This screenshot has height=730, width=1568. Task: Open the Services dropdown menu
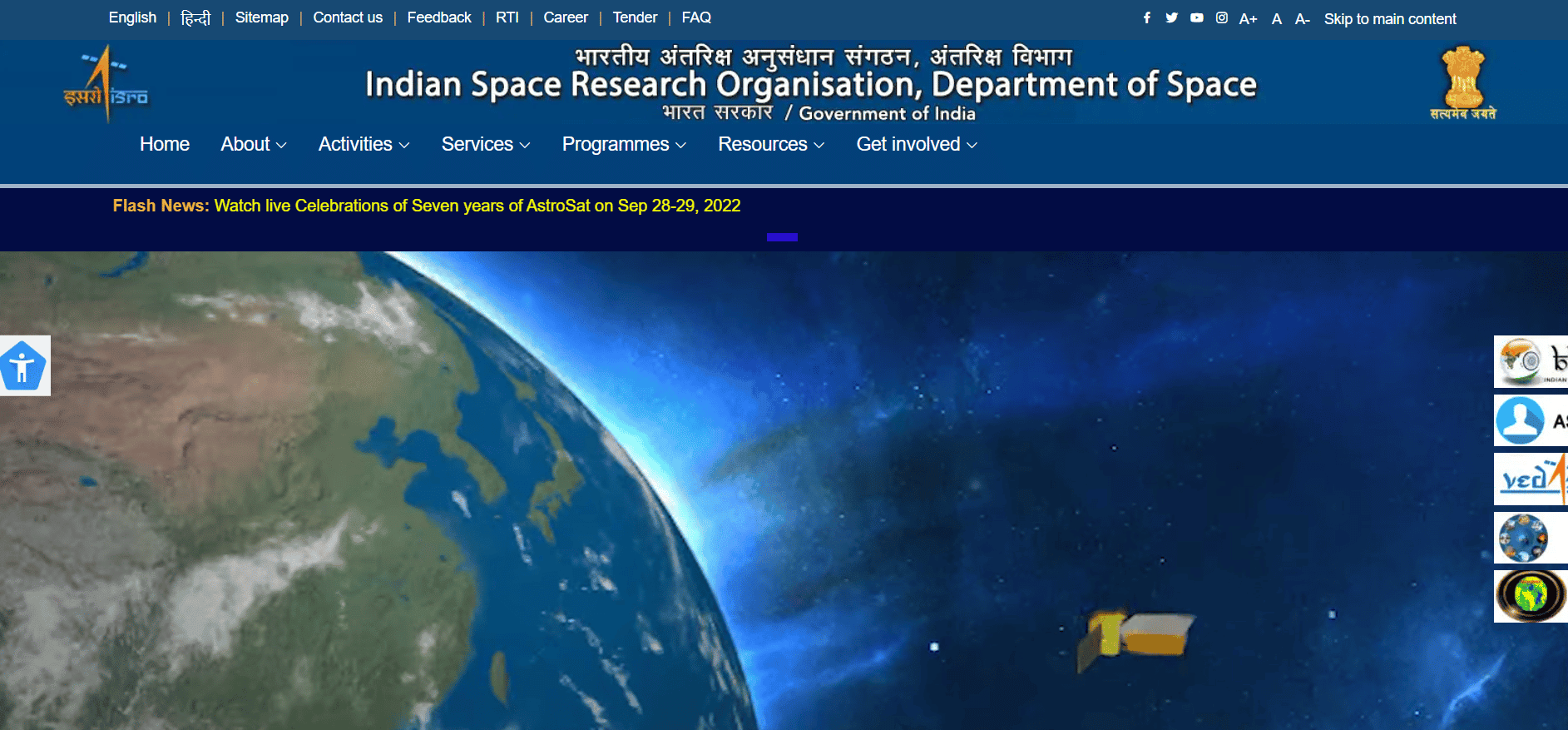(486, 144)
